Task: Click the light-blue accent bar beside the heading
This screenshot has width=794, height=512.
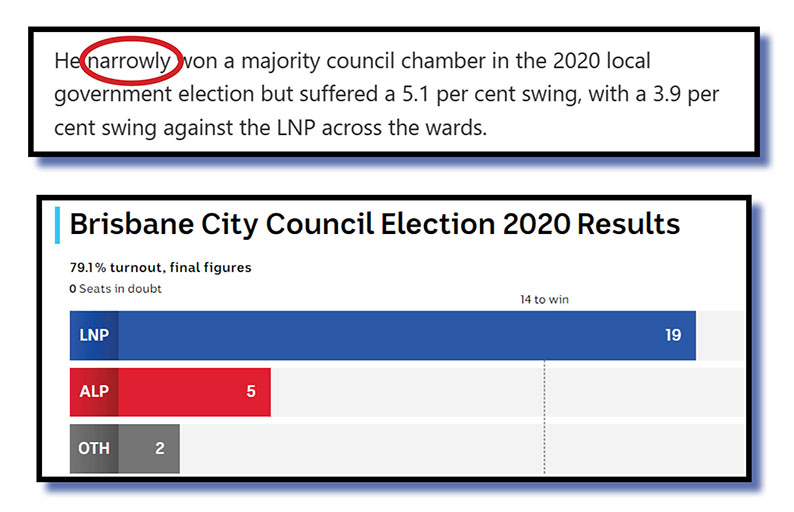Action: (59, 224)
